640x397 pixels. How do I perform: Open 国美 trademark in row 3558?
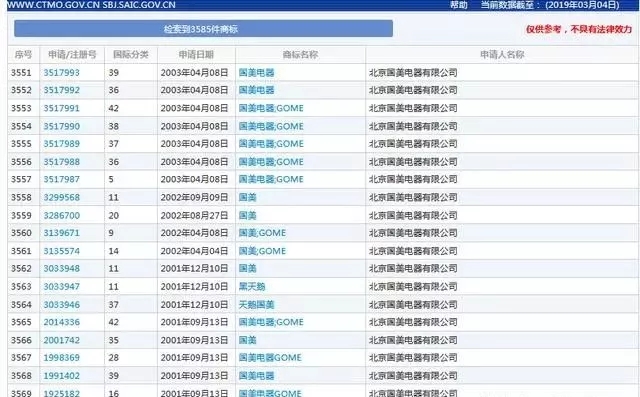247,197
